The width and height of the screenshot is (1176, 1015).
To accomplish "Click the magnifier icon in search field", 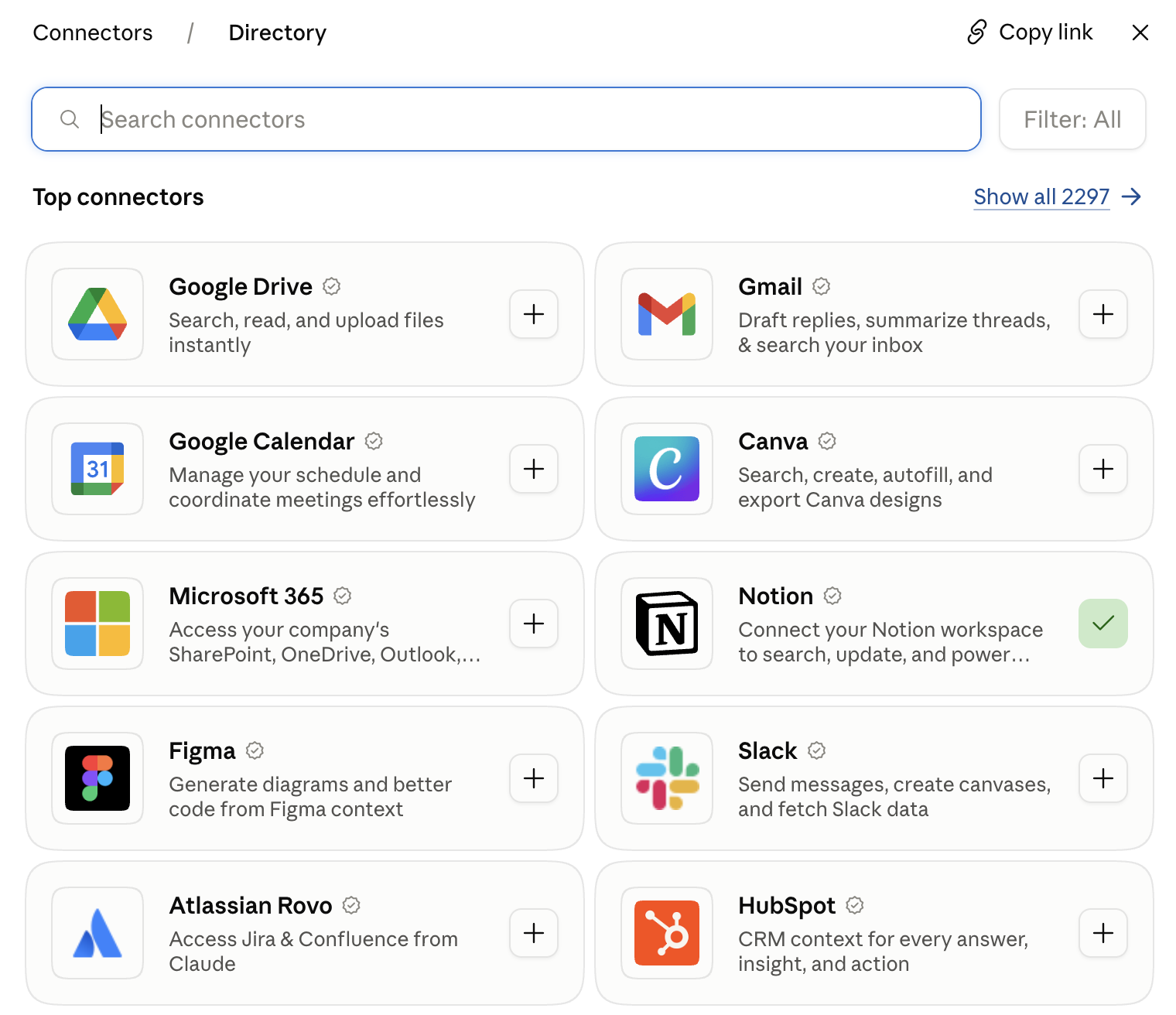I will tap(70, 119).
